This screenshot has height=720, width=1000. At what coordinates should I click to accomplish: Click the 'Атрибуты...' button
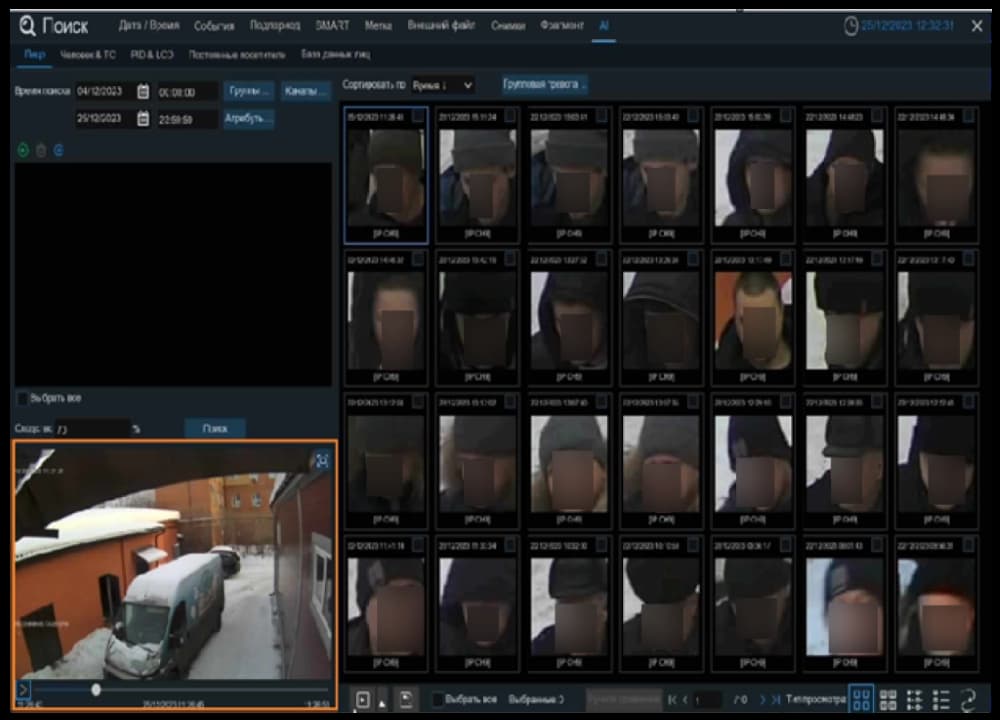(249, 119)
